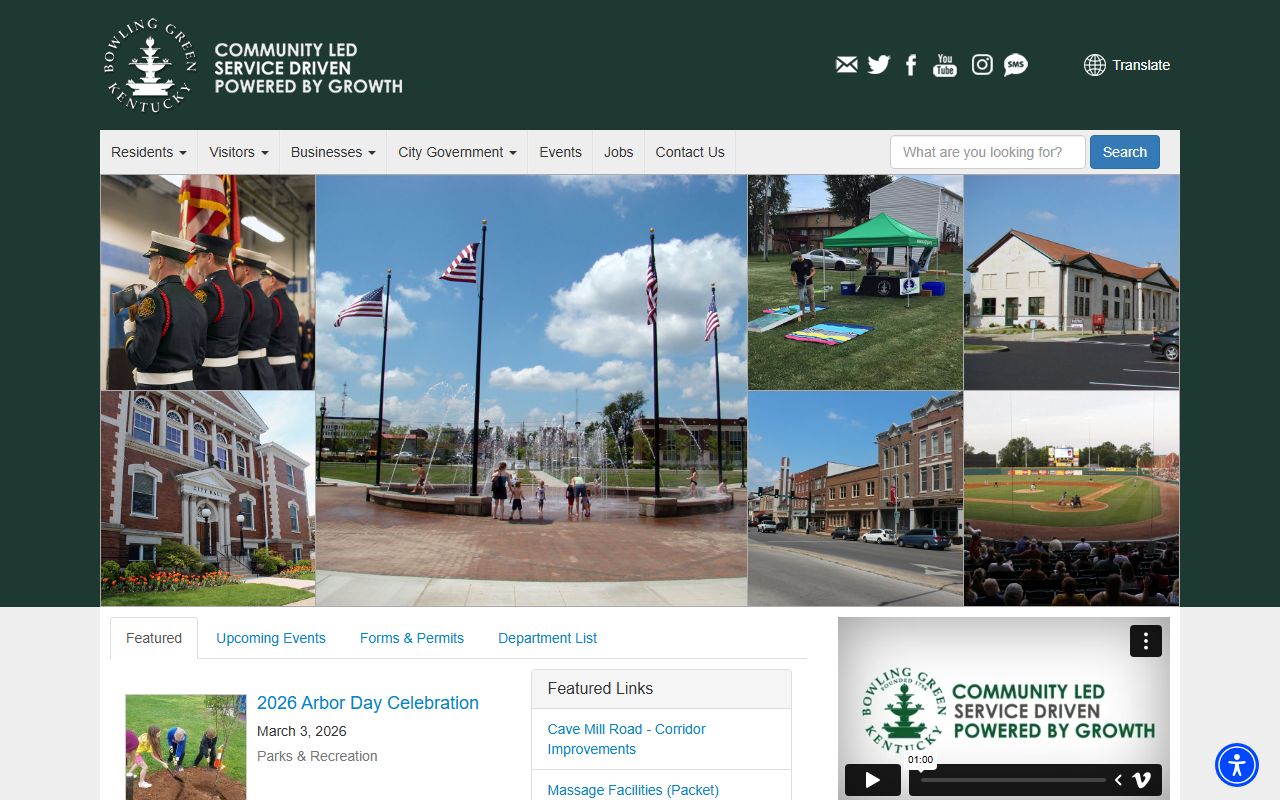Screen dimensions: 1280x800
Task: Click the Translate link text
Action: tap(1141, 65)
